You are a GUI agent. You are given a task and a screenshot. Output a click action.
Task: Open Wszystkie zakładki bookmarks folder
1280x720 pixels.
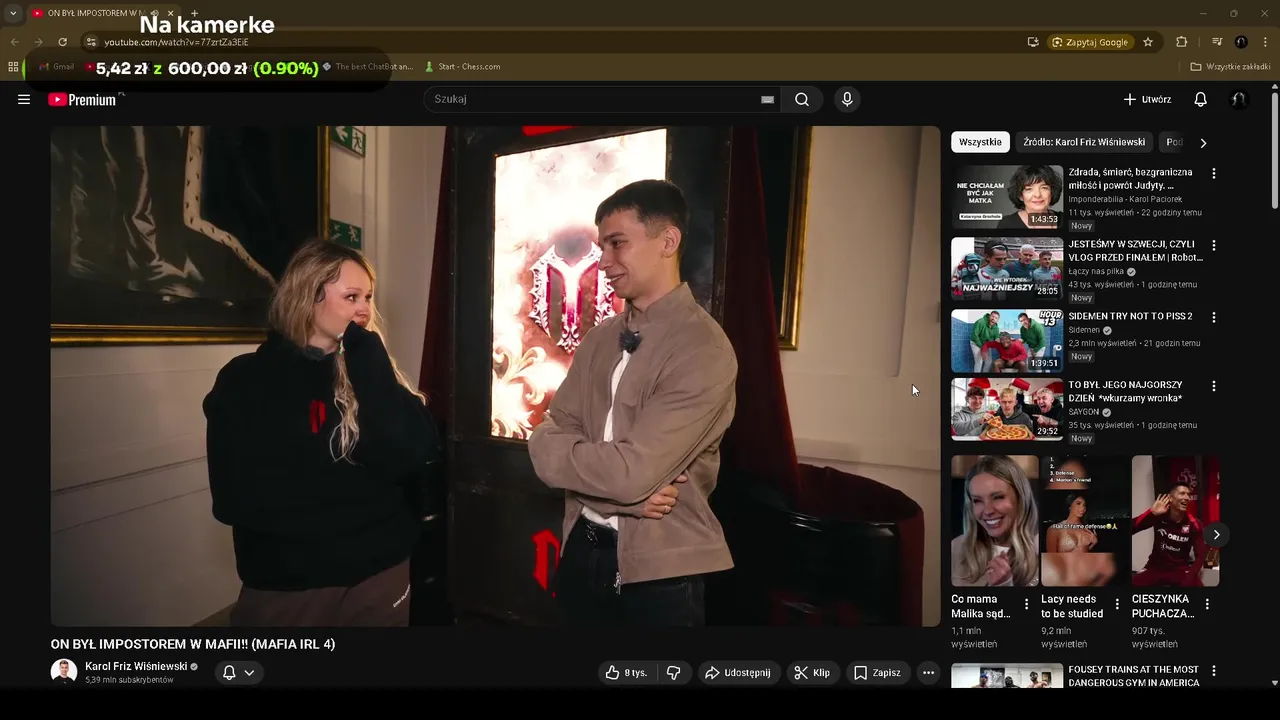click(1230, 67)
